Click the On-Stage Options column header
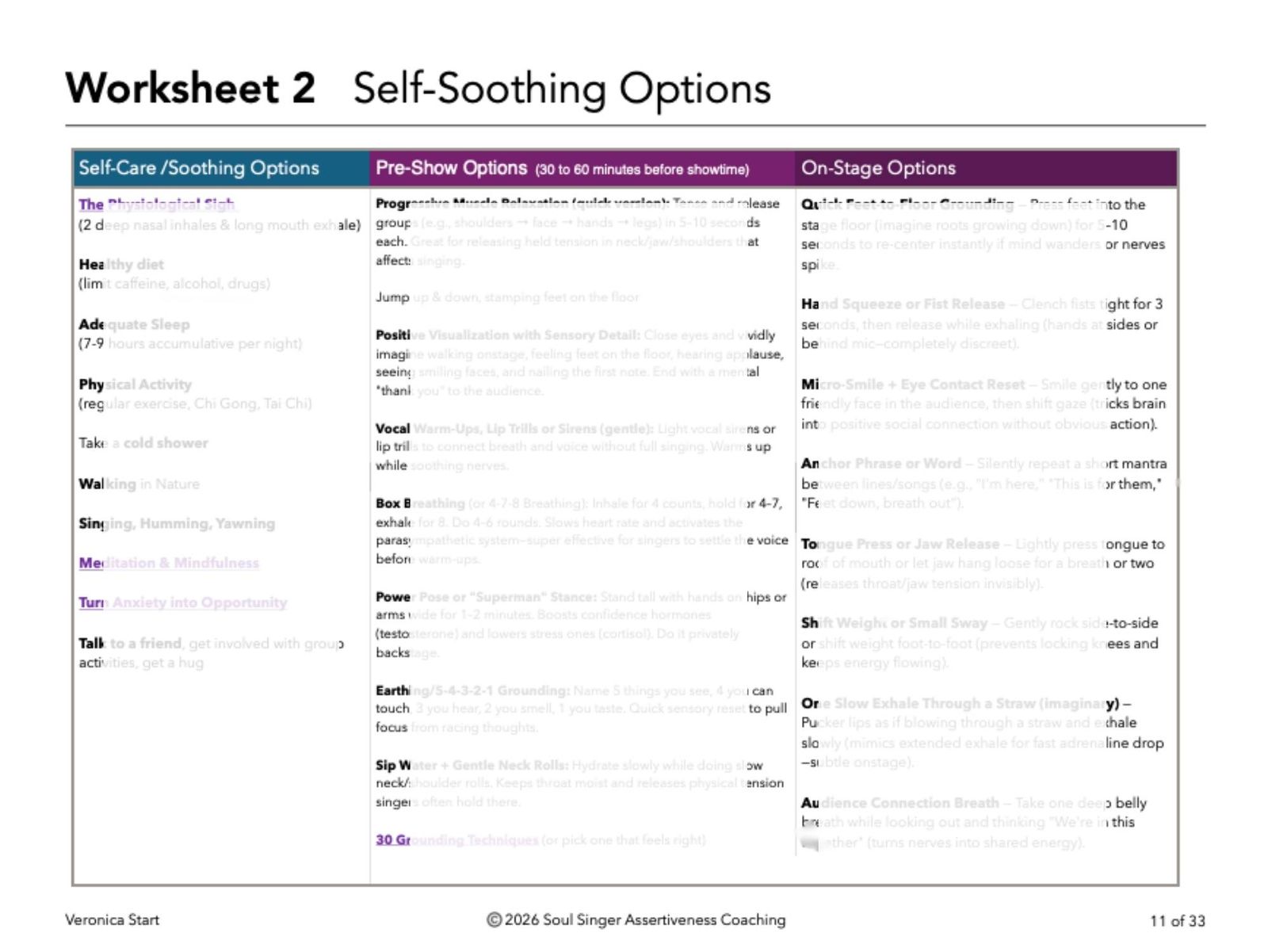This screenshot has width=1268, height=952. tap(878, 168)
